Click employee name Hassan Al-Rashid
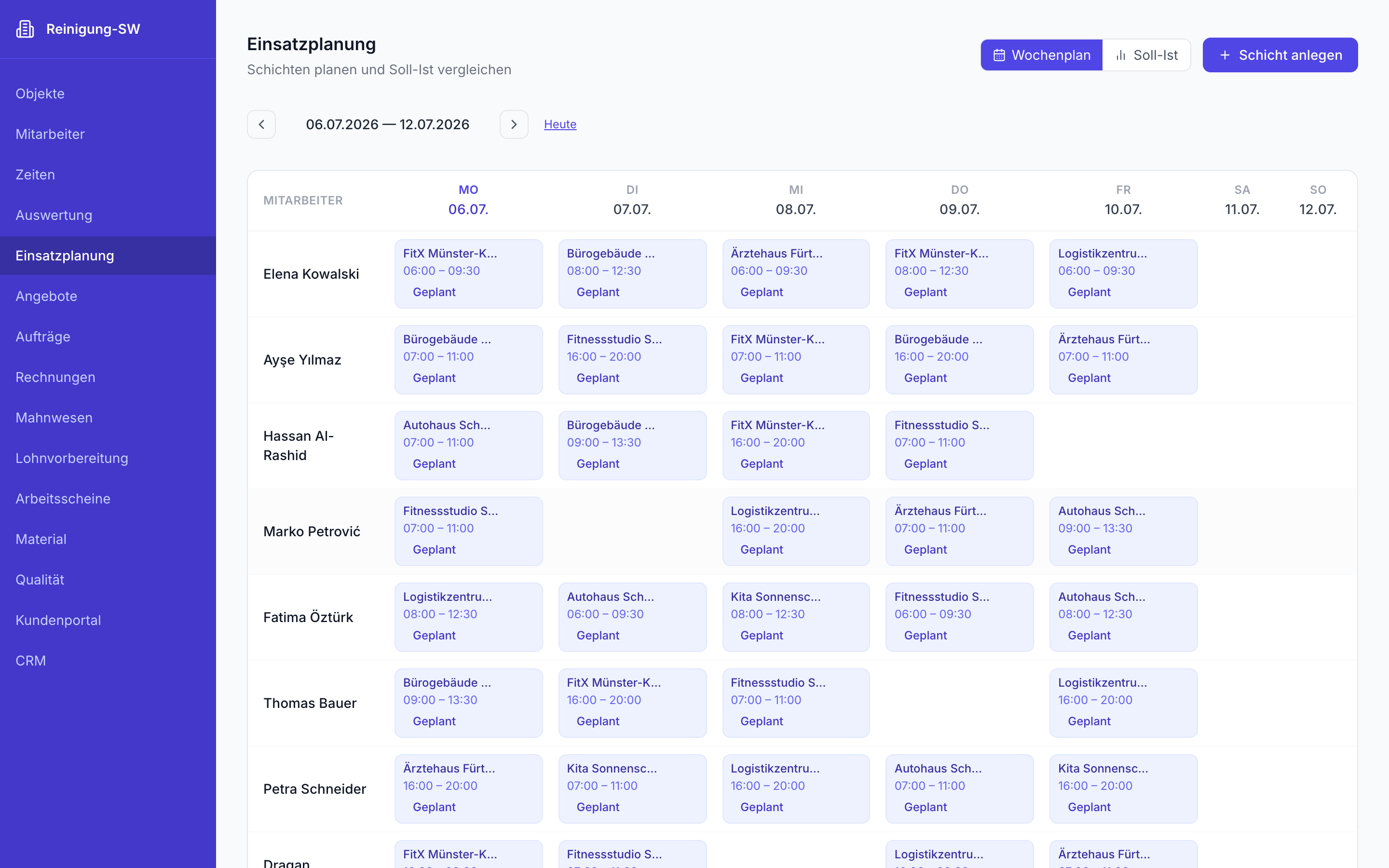Screen dimensions: 1389x868 pyautogui.click(x=299, y=446)
